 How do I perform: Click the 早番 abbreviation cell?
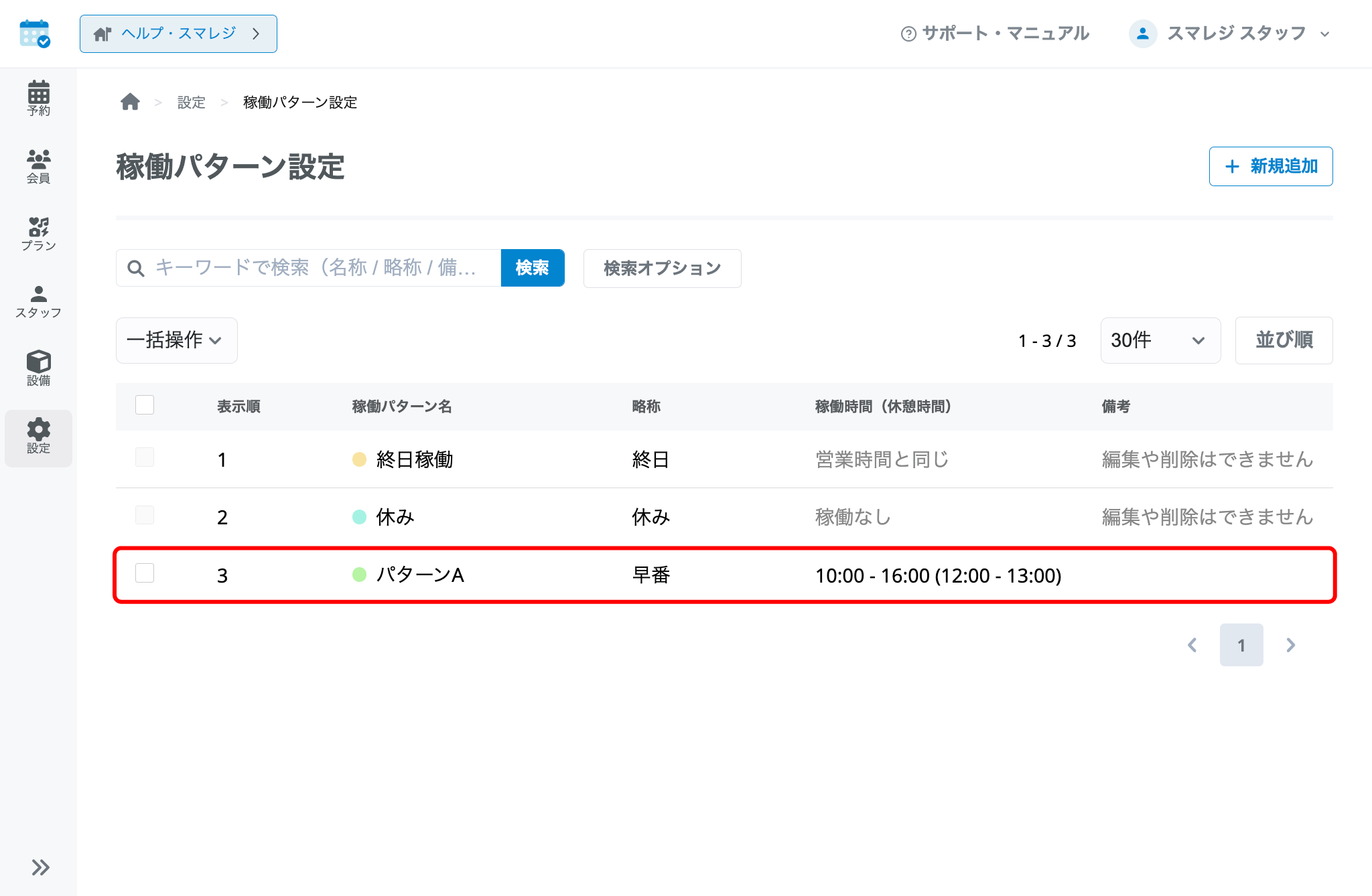(x=651, y=575)
